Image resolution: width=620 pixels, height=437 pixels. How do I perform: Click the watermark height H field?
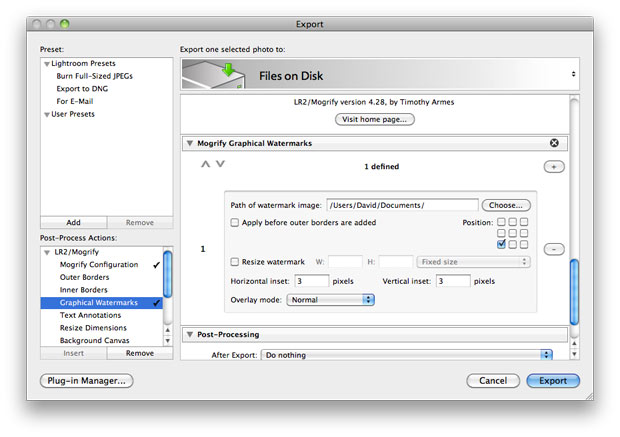pos(395,262)
